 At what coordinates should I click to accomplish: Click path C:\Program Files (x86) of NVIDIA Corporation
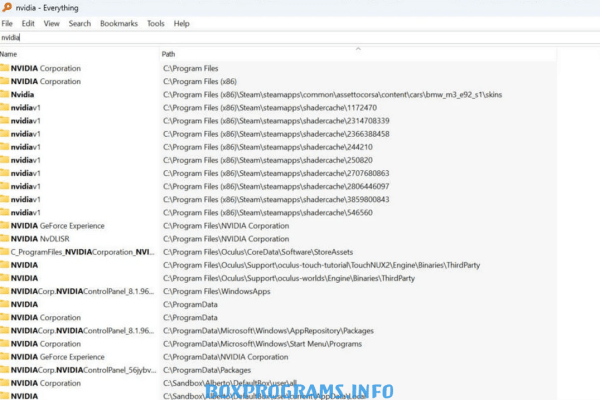[200, 82]
